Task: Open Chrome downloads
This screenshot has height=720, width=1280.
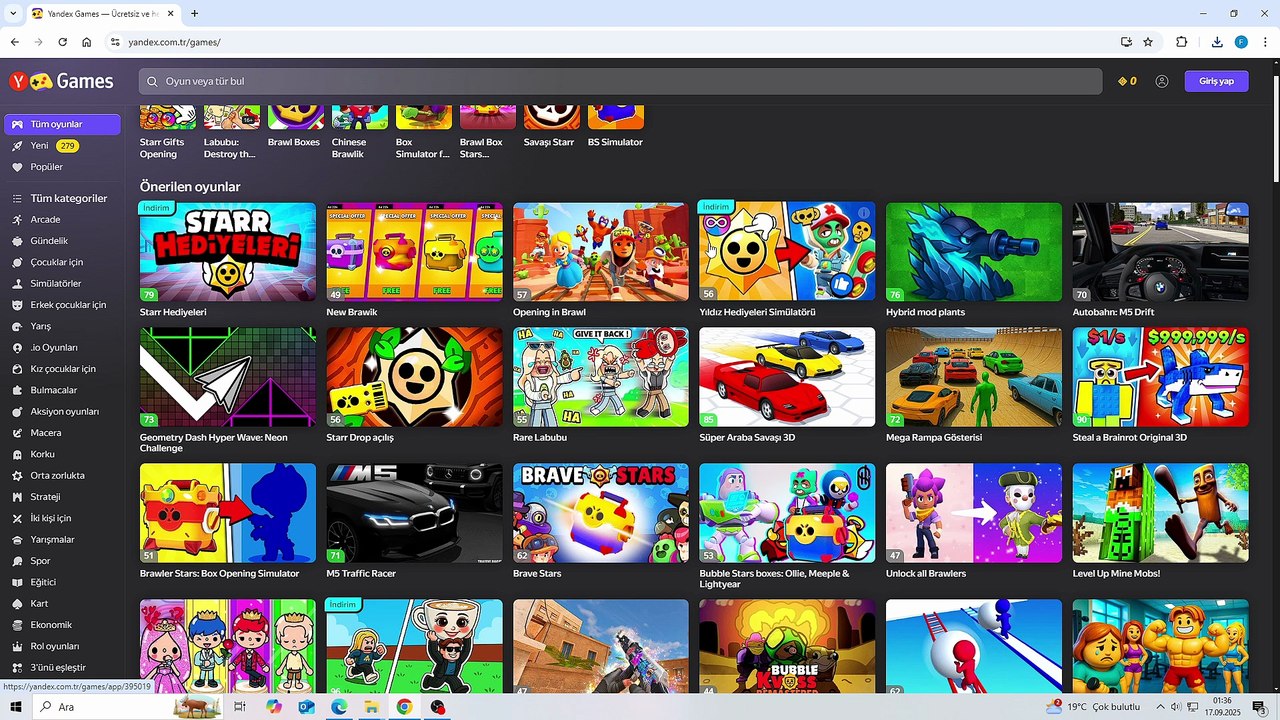Action: 1217,42
